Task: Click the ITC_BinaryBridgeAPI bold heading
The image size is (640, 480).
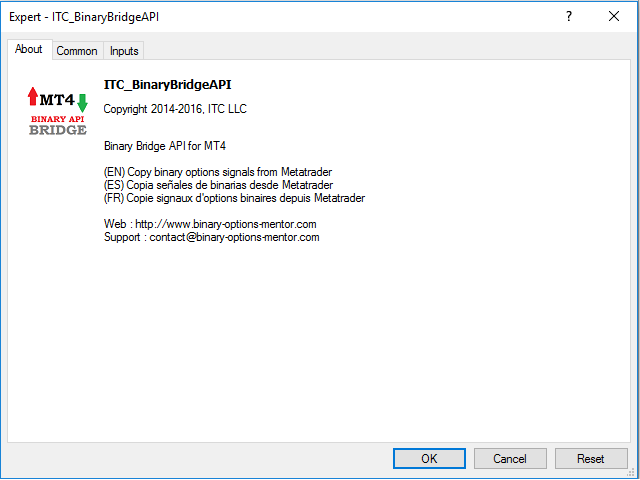Action: [x=167, y=85]
